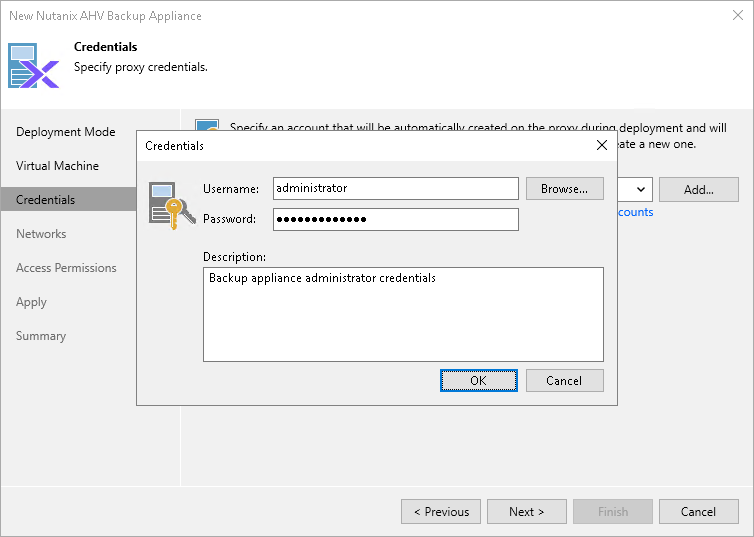Close the Credentials dialog with X
Viewport: 754px width, 537px height.
click(601, 145)
